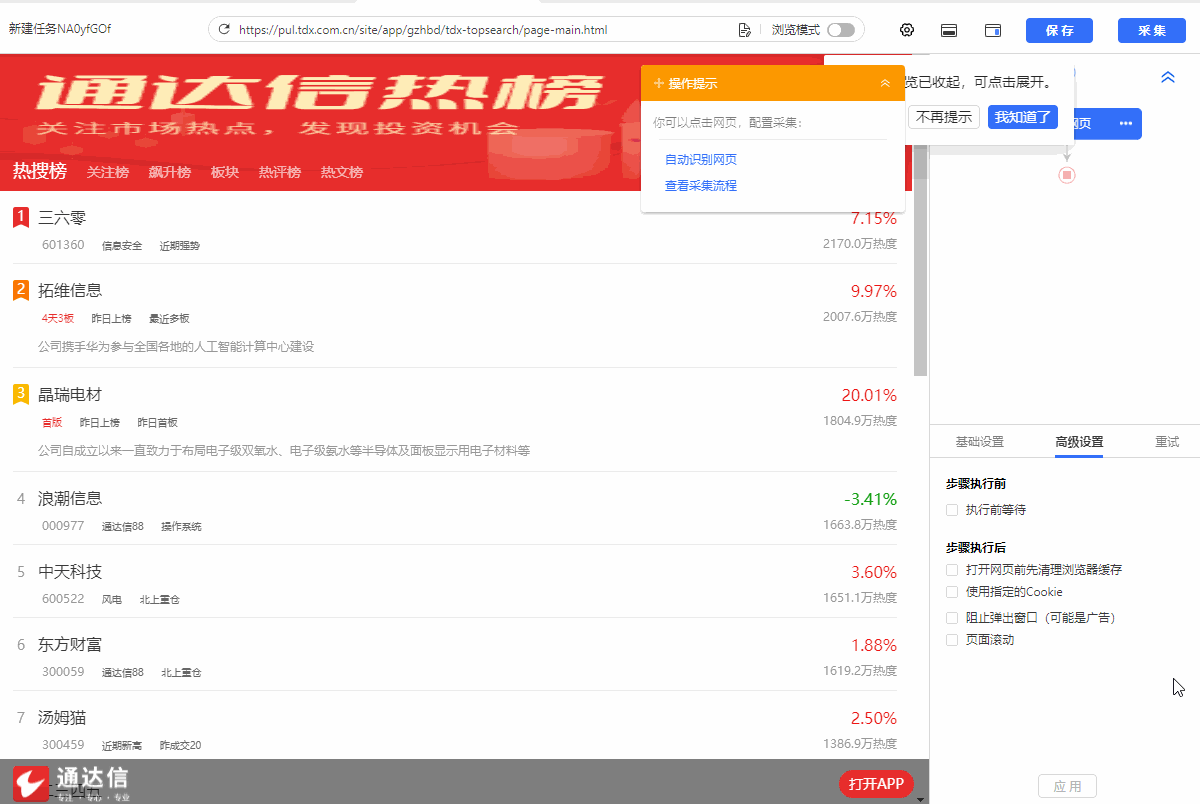
Task: Click the 查看采集流程 link
Action: (701, 185)
